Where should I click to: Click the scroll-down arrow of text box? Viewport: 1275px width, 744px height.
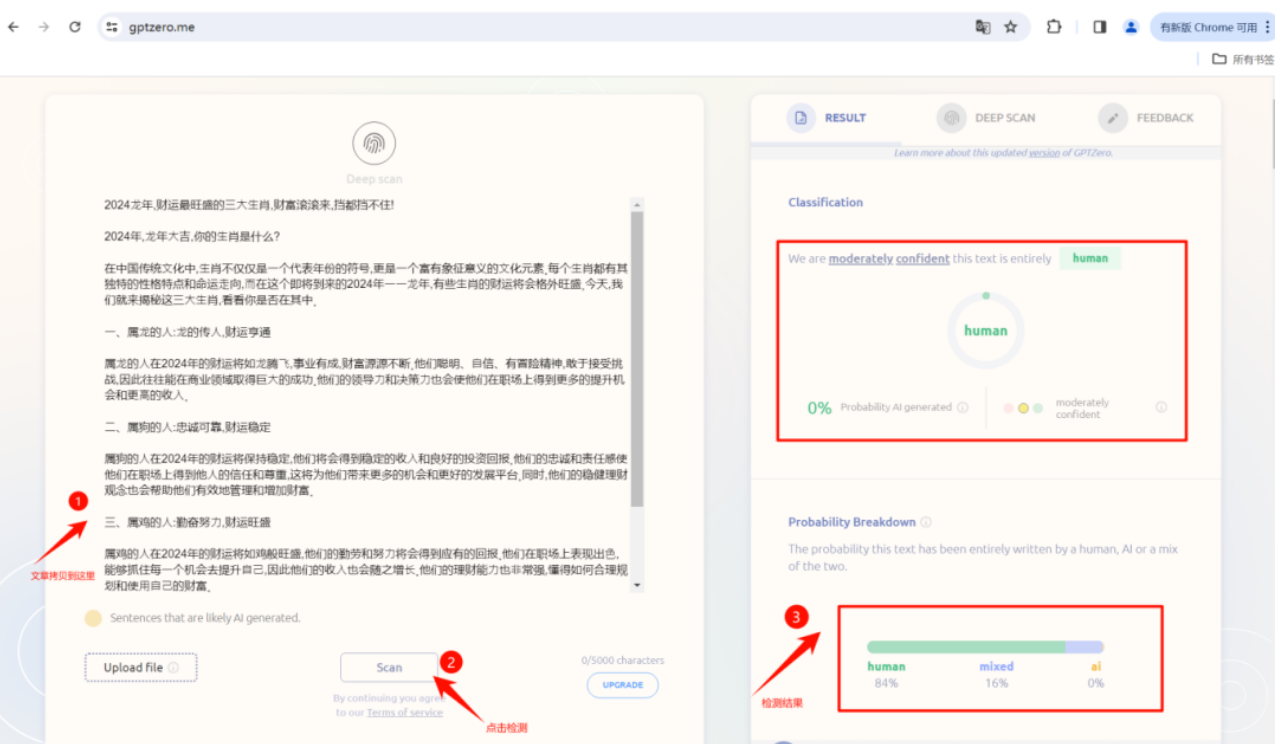(x=638, y=585)
